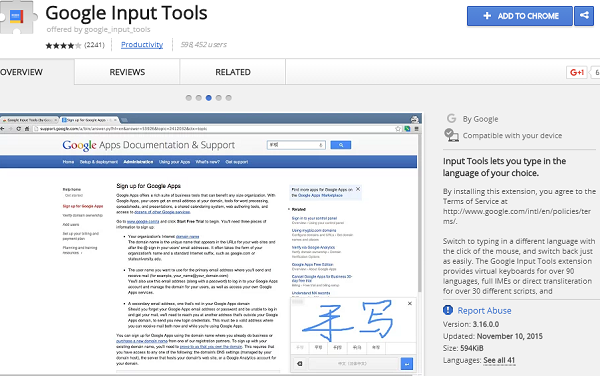Click the Report Abuse exclamation icon
The height and width of the screenshot is (376, 600).
tap(448, 310)
